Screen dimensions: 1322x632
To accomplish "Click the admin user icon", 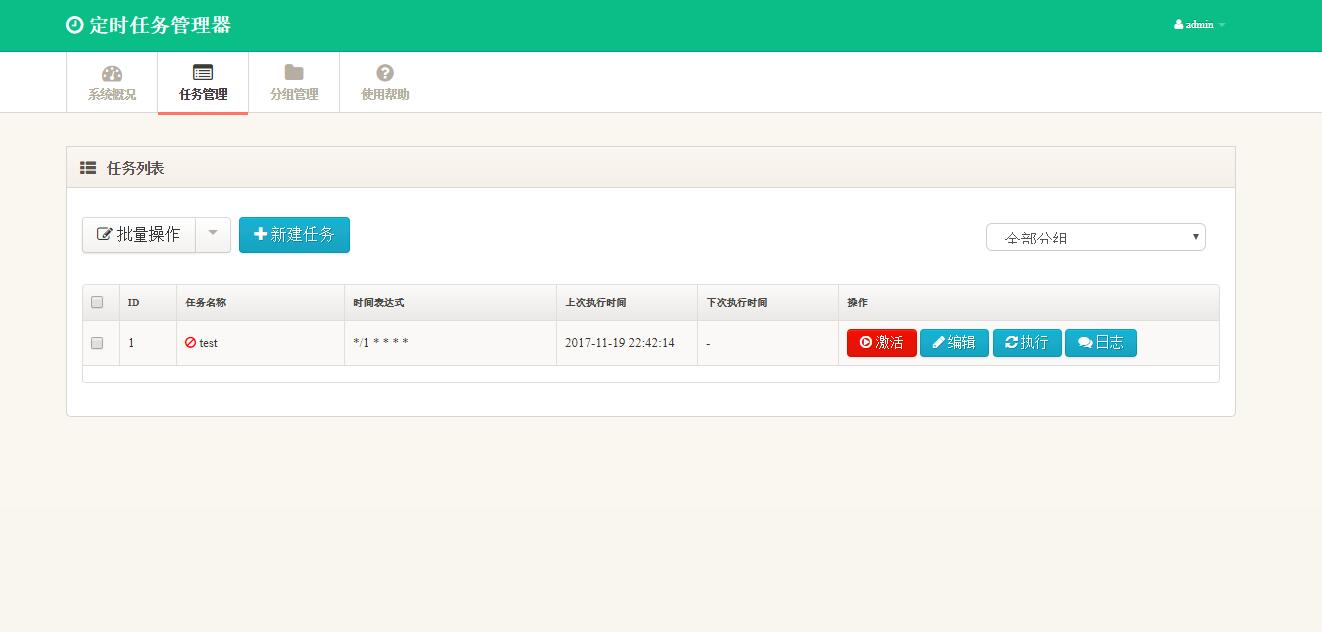I will (x=1179, y=25).
